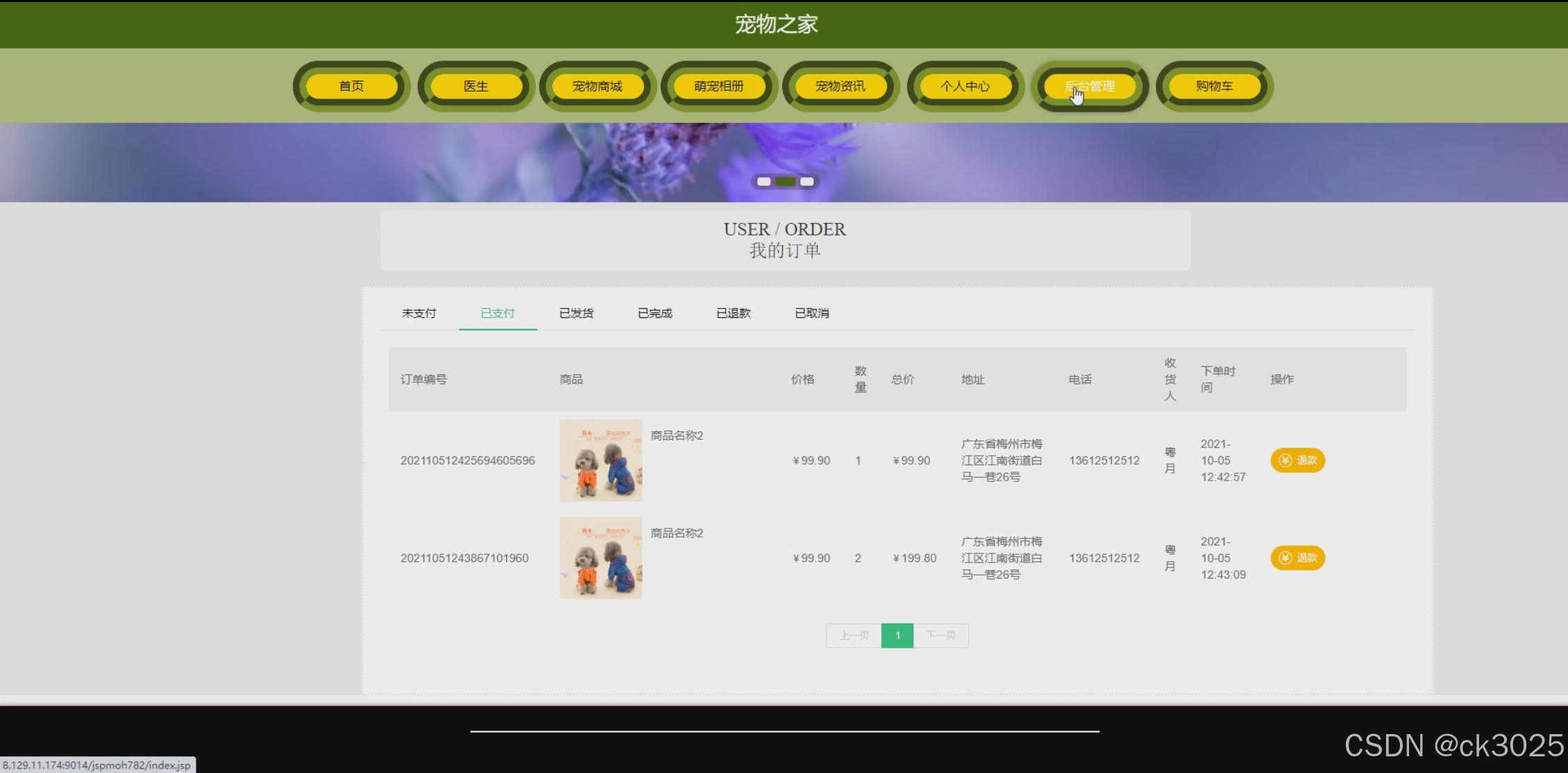The width and height of the screenshot is (1568, 773).
Task: Select third banner carousel indicator dot
Action: 807,181
